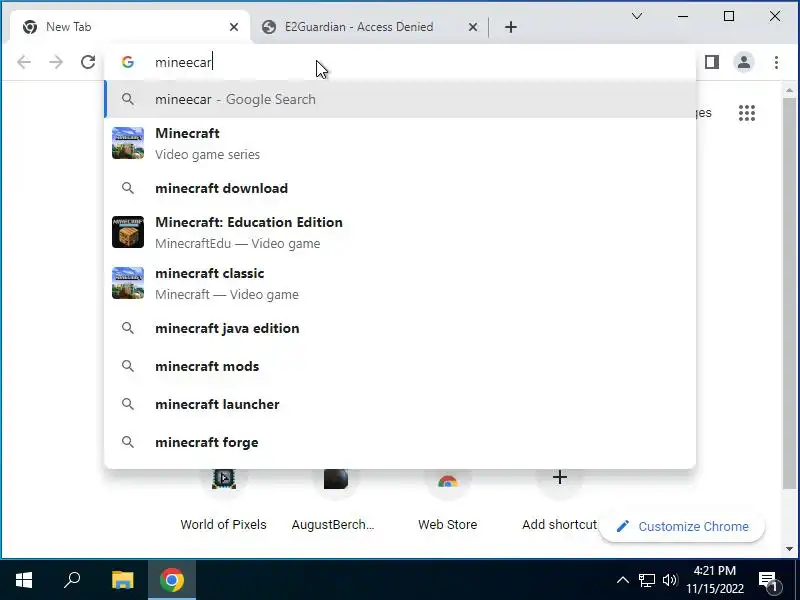Click search icon beside minecraft download

(128, 188)
